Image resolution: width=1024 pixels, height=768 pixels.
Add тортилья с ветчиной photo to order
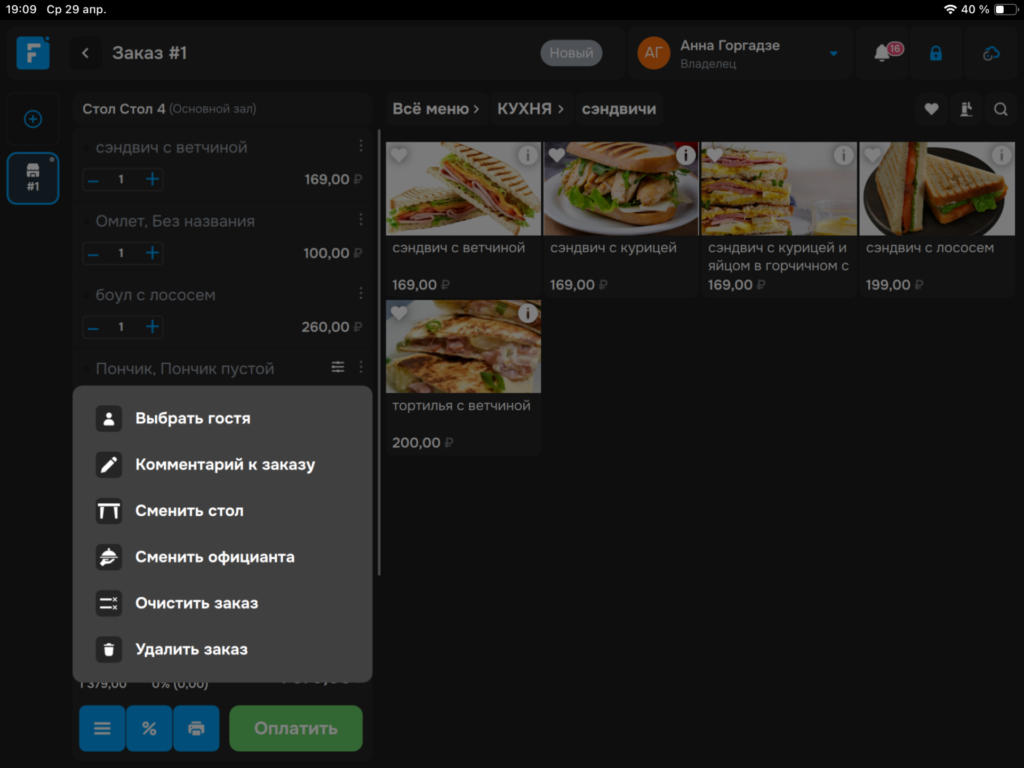click(463, 347)
